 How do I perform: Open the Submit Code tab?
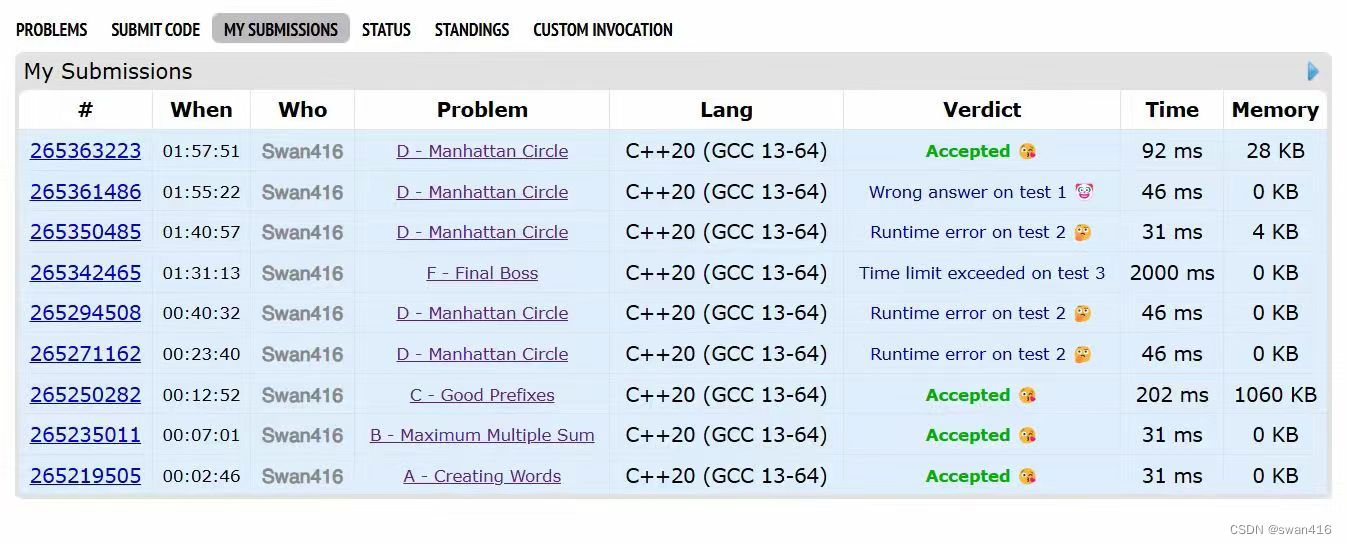point(156,30)
